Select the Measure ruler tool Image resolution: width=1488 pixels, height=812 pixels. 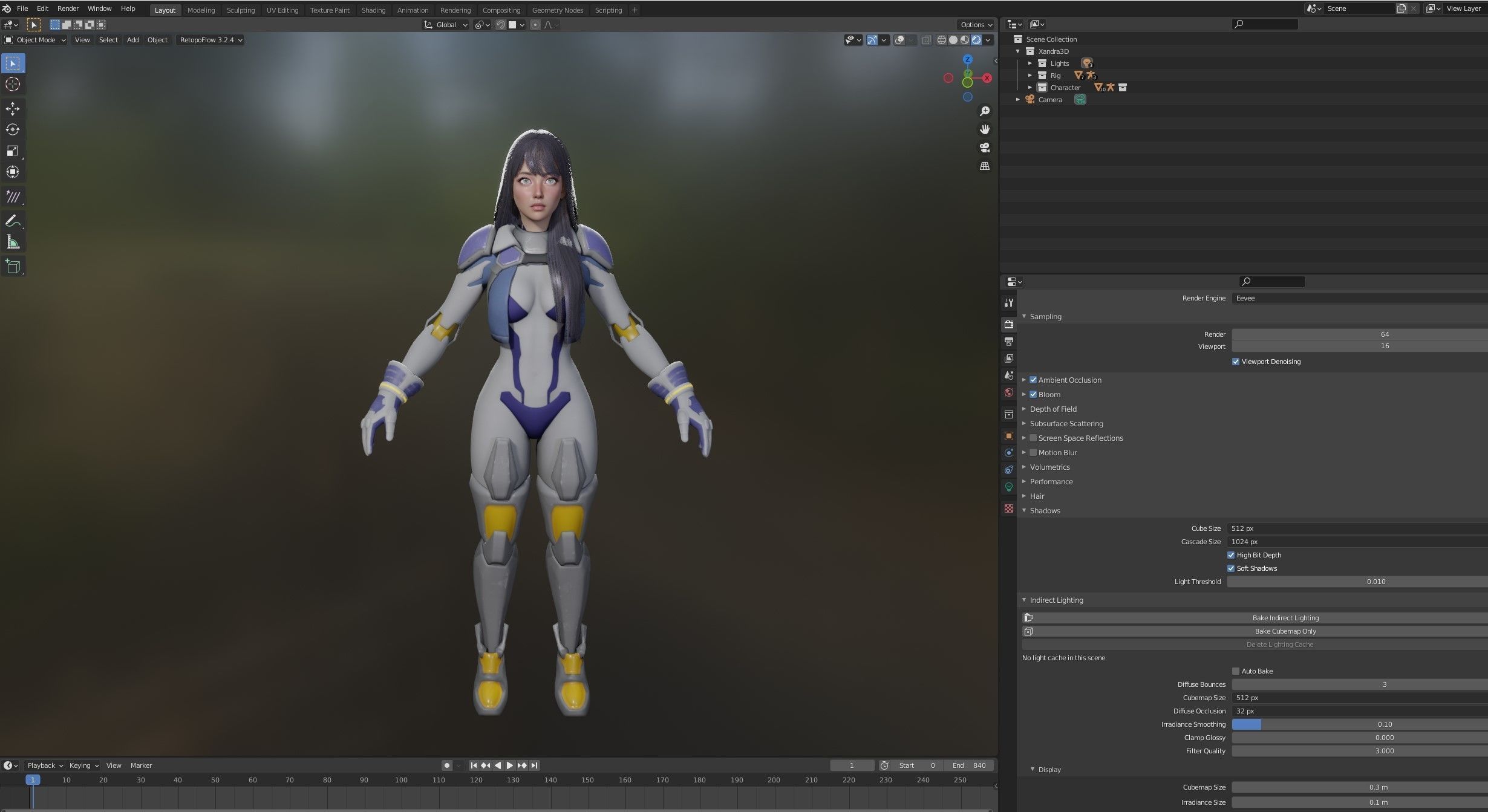pyautogui.click(x=13, y=242)
